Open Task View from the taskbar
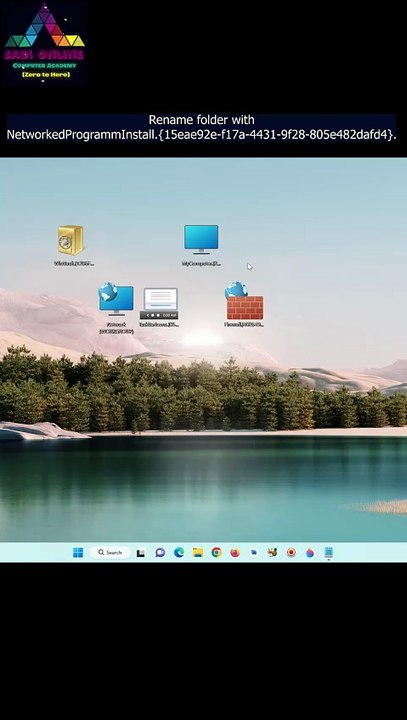This screenshot has width=407, height=720. pyautogui.click(x=141, y=553)
